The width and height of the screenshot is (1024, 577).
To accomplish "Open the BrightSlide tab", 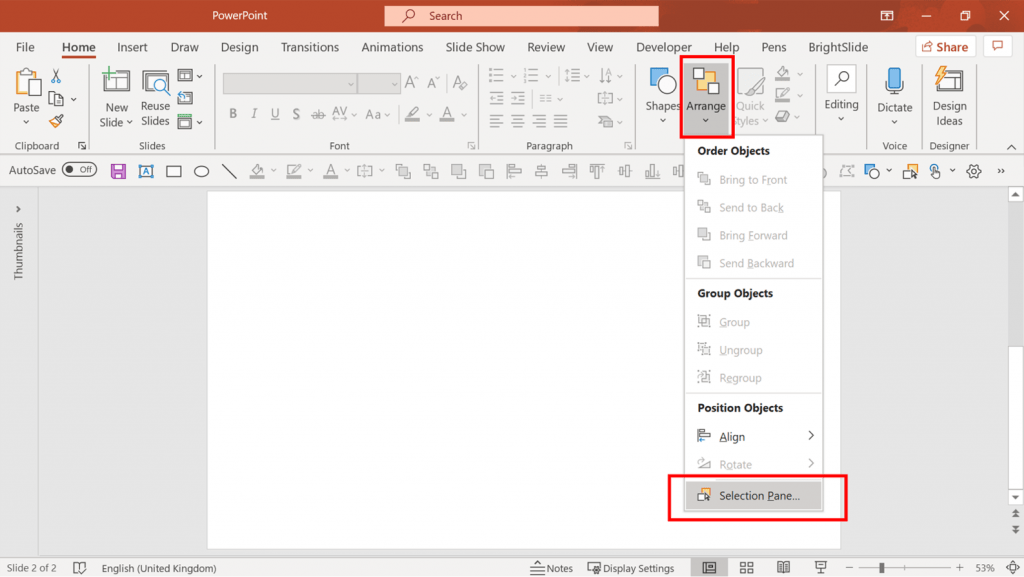I will (838, 47).
